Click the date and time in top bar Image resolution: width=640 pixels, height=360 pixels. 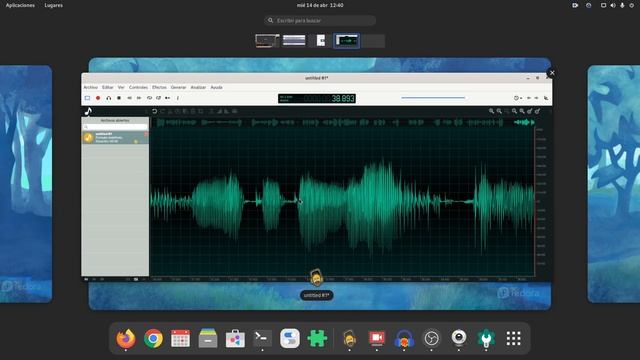point(320,5)
